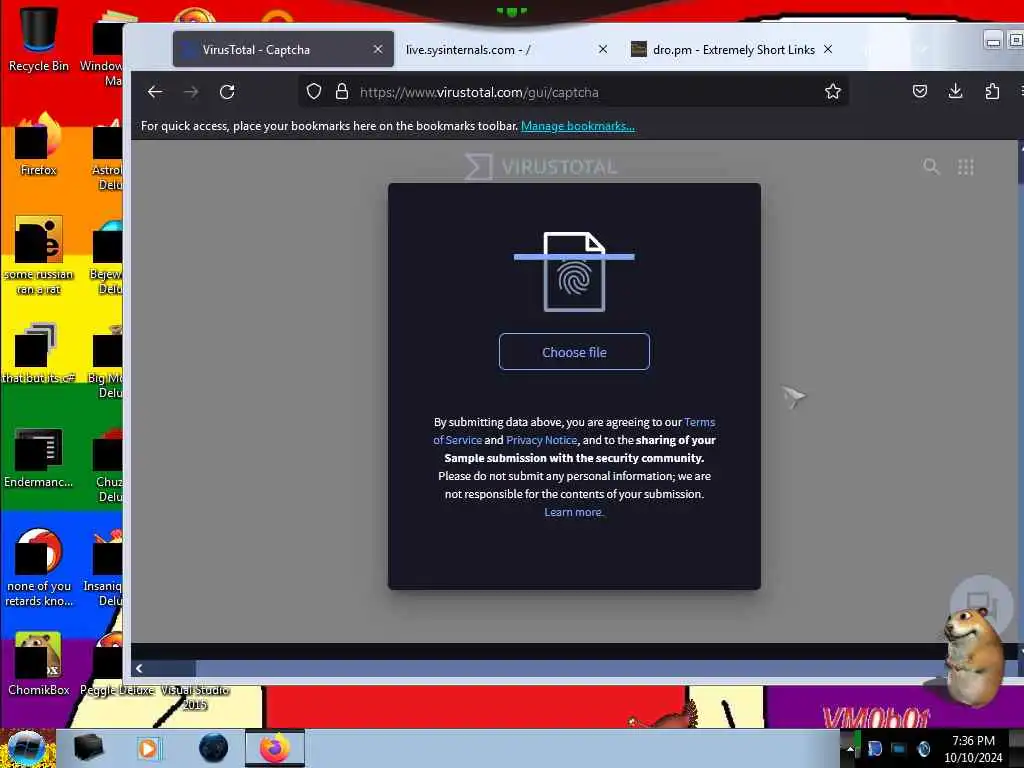Screen dimensions: 1024x768
Task: Click the forward navigation arrow
Action: (x=191, y=92)
